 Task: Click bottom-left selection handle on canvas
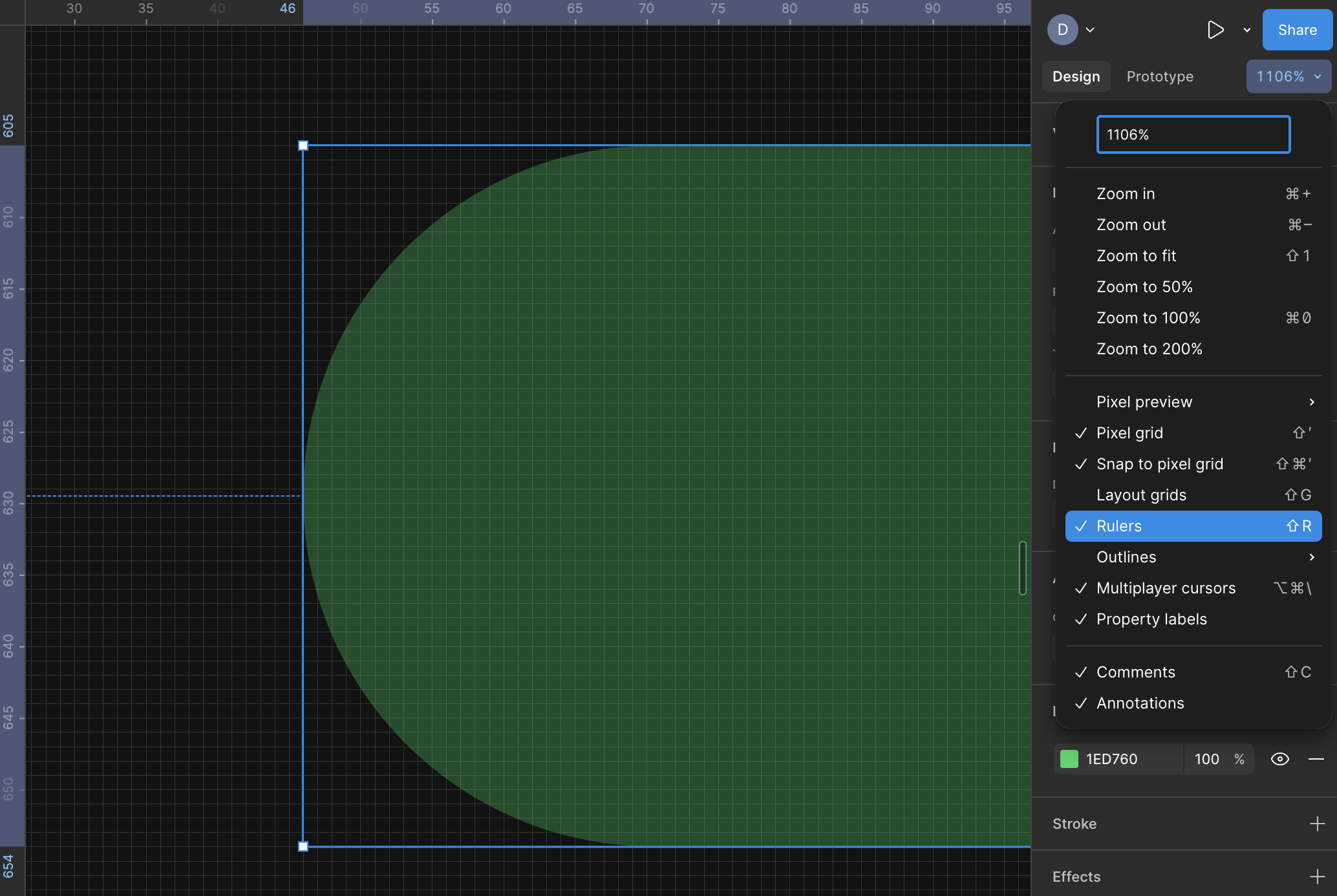[x=303, y=846]
